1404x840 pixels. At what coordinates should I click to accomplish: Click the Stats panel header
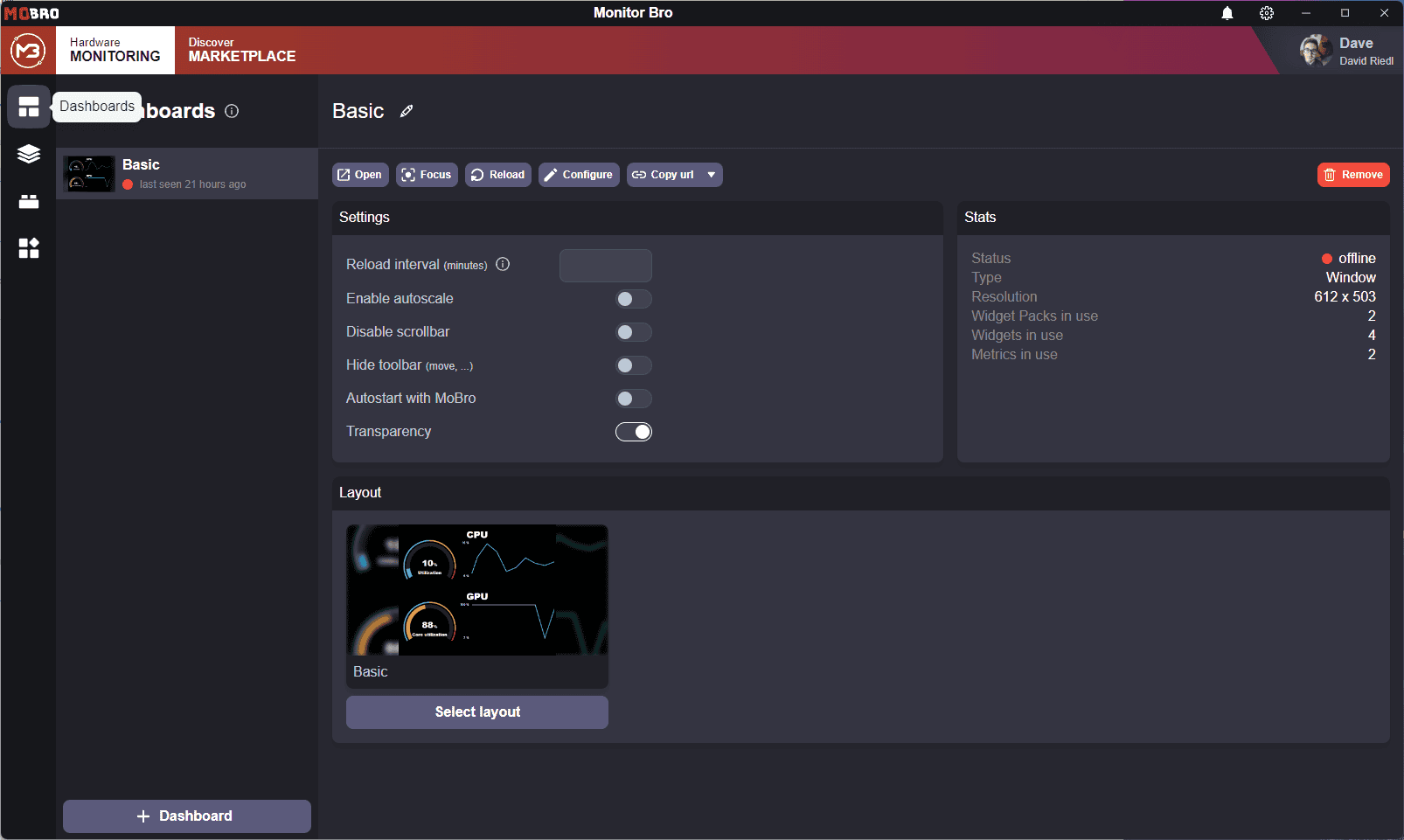click(x=1173, y=218)
